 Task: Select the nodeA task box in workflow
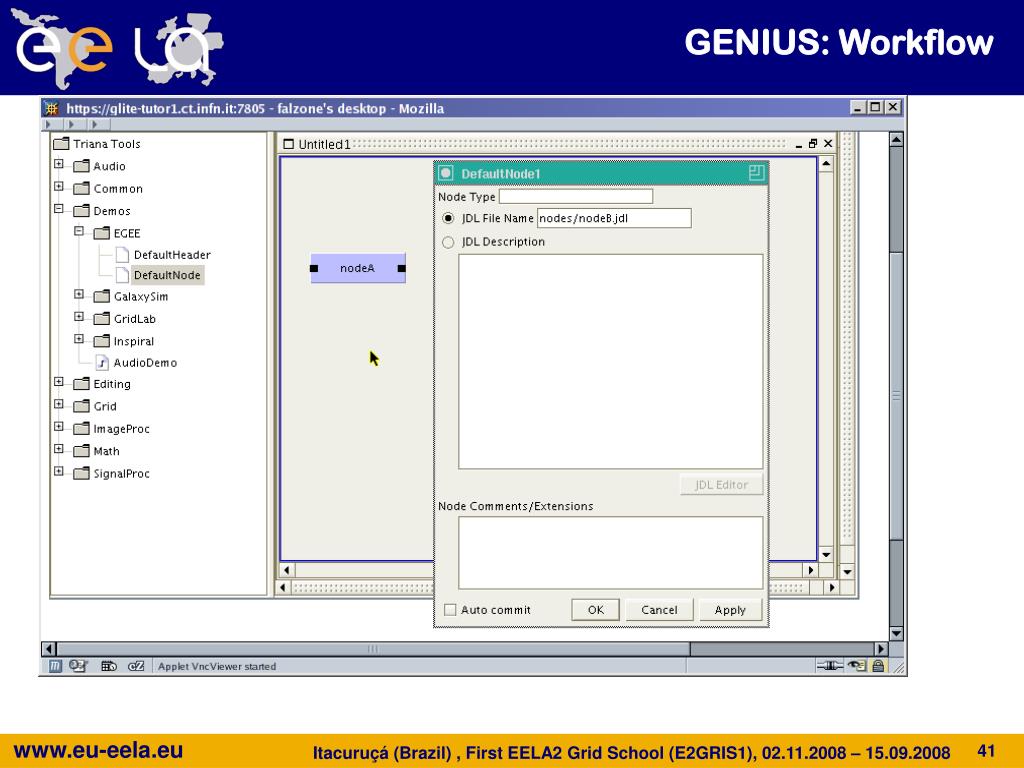pyautogui.click(x=358, y=268)
